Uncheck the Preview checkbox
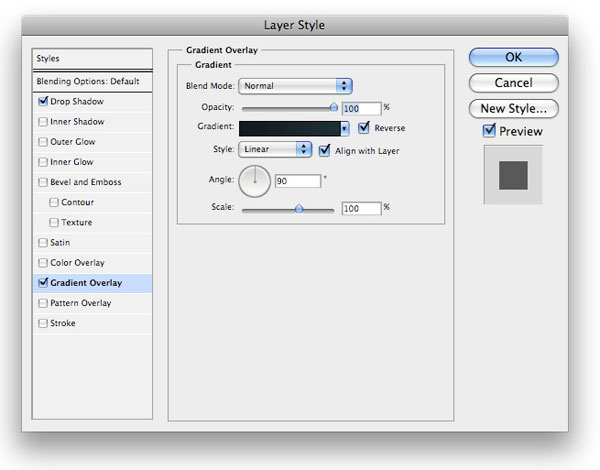The height and width of the screenshot is (470, 600). coord(489,131)
